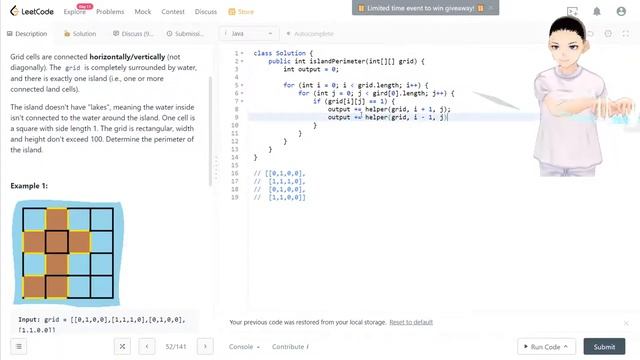Visit the Store link
The height and width of the screenshot is (360, 640).
coord(241,12)
